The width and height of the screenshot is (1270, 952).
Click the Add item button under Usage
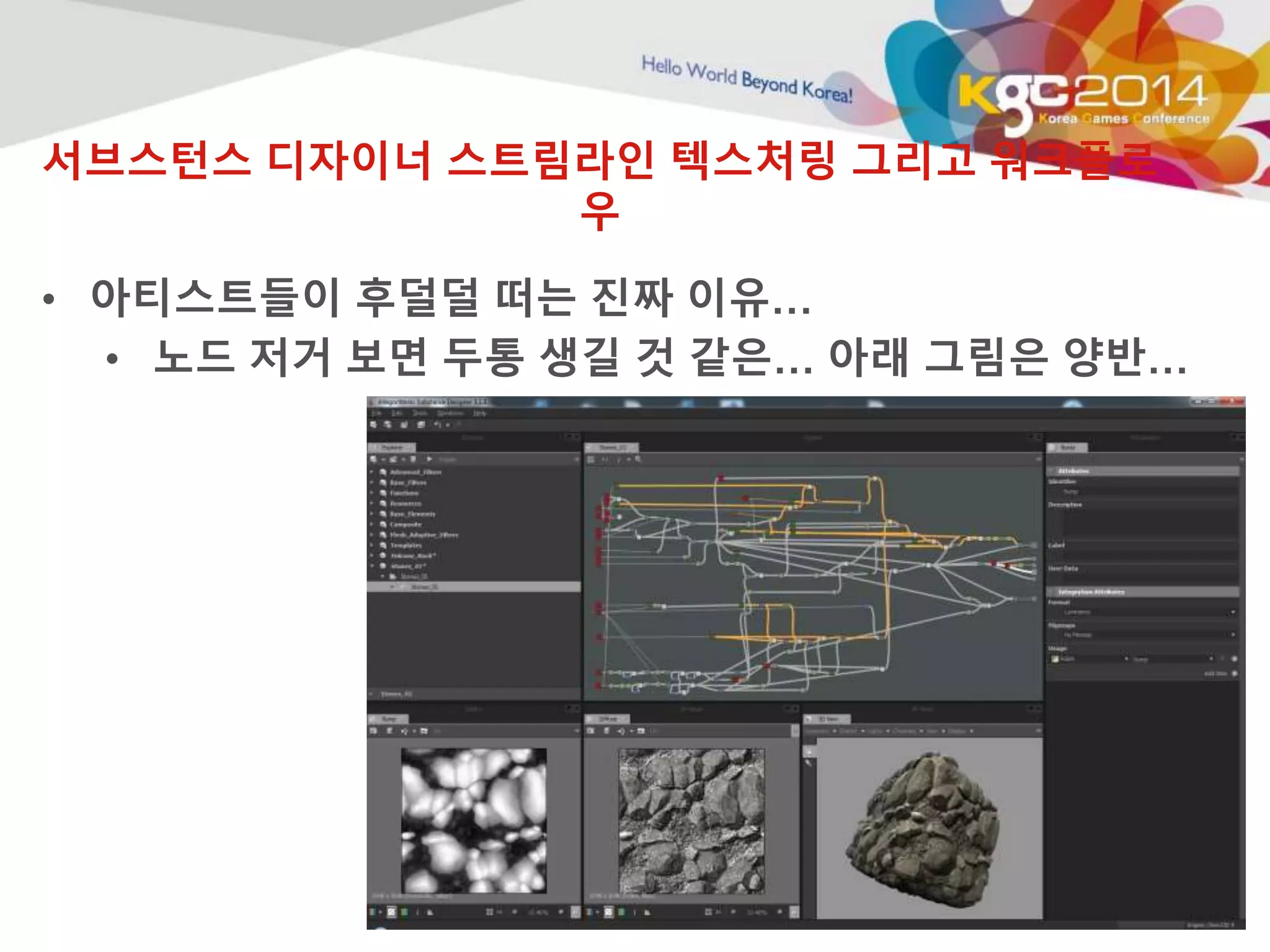tap(1234, 673)
